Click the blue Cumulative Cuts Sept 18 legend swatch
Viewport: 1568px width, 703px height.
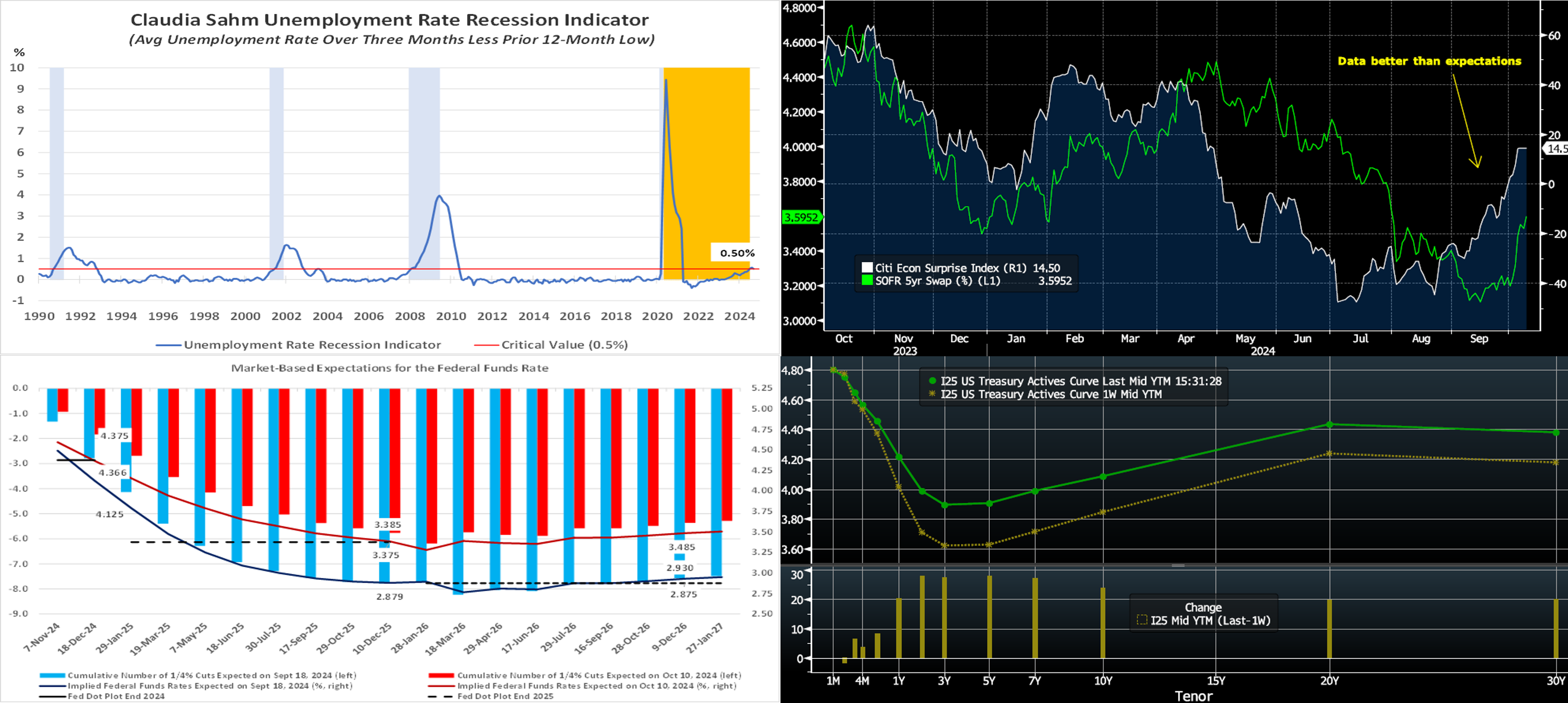coord(53,675)
